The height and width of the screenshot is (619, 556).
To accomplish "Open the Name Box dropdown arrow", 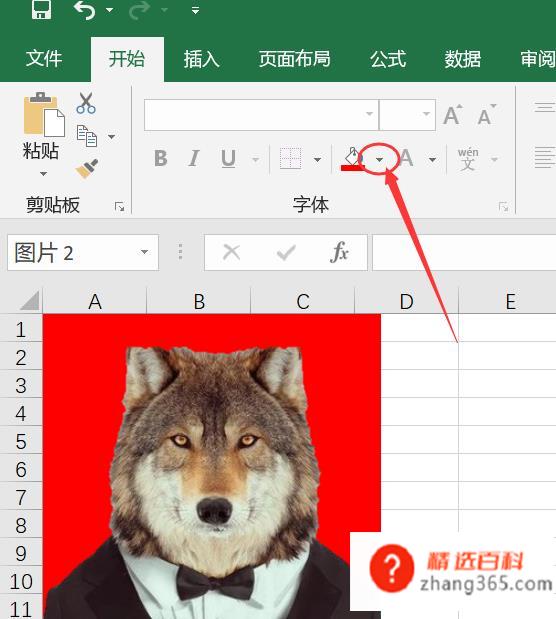I will (x=145, y=252).
